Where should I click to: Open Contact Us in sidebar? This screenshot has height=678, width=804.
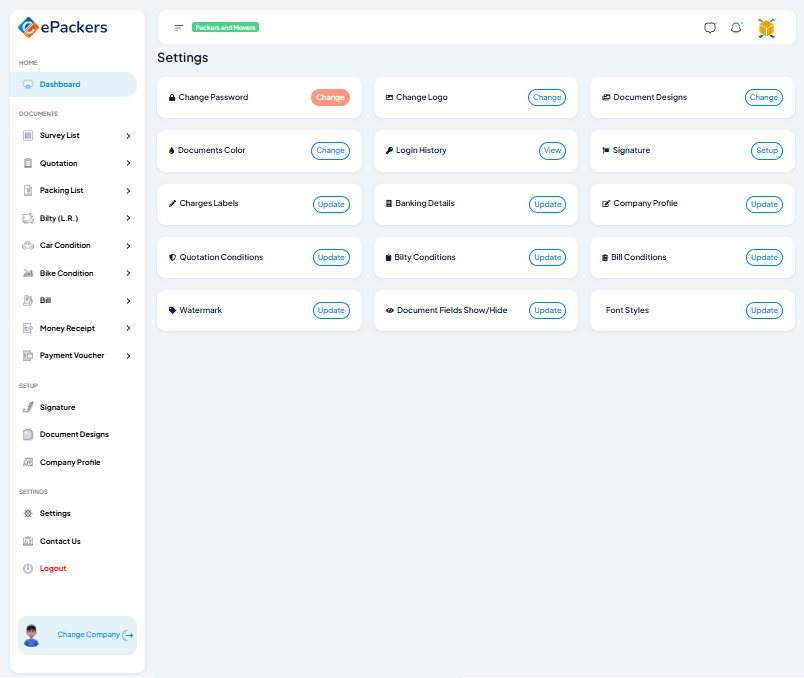click(x=60, y=541)
